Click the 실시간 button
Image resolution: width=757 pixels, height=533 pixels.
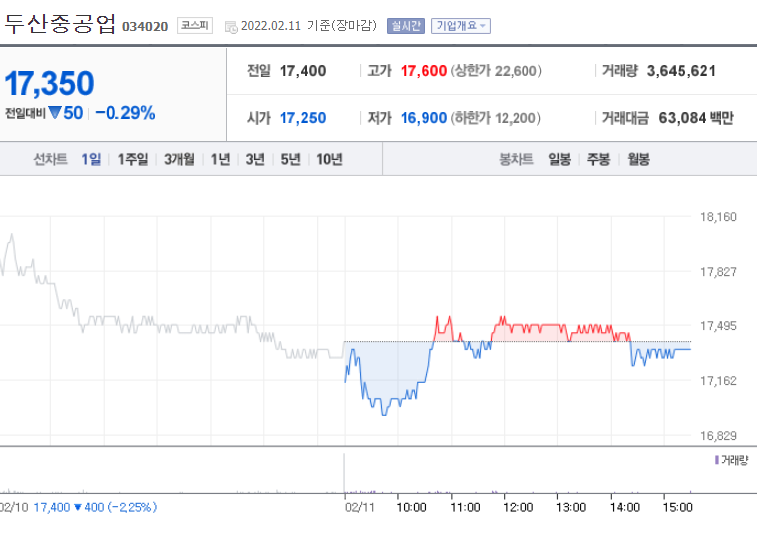[x=406, y=26]
